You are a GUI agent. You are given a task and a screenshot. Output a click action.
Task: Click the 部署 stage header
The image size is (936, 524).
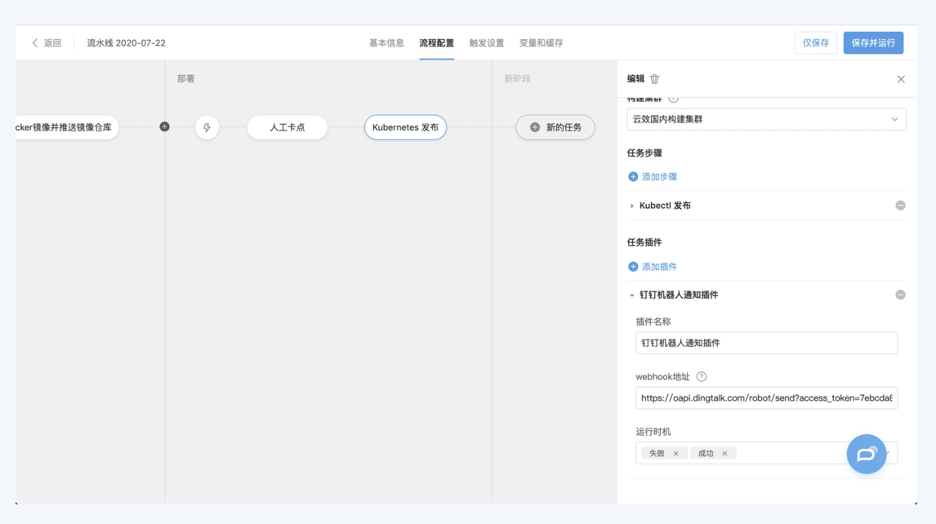pyautogui.click(x=186, y=79)
